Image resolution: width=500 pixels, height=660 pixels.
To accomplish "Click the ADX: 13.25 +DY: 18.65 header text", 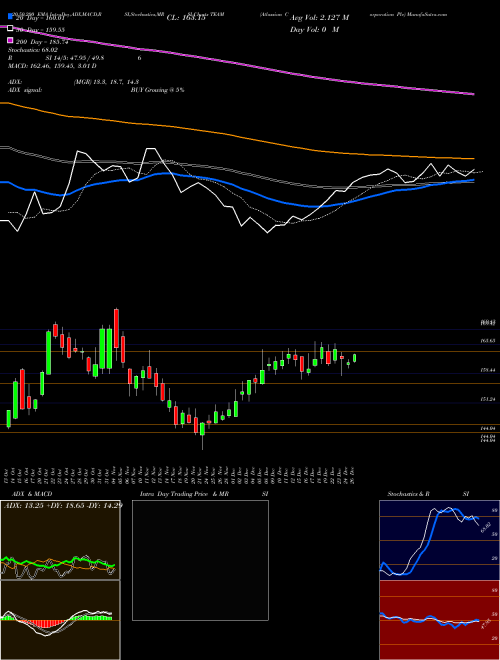I will (x=62, y=505).
